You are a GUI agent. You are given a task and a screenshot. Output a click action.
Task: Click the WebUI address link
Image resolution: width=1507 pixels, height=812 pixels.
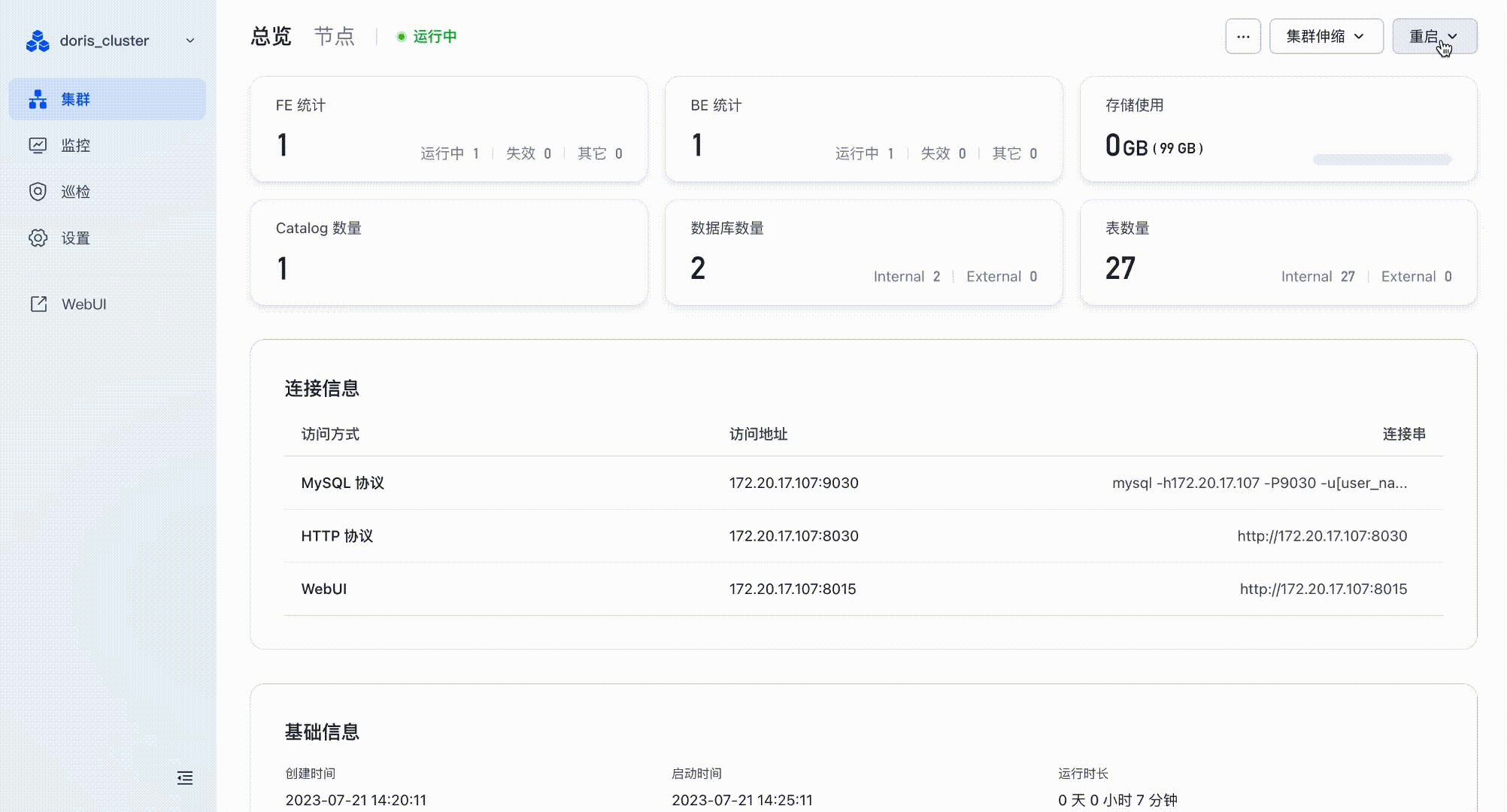tap(1323, 589)
